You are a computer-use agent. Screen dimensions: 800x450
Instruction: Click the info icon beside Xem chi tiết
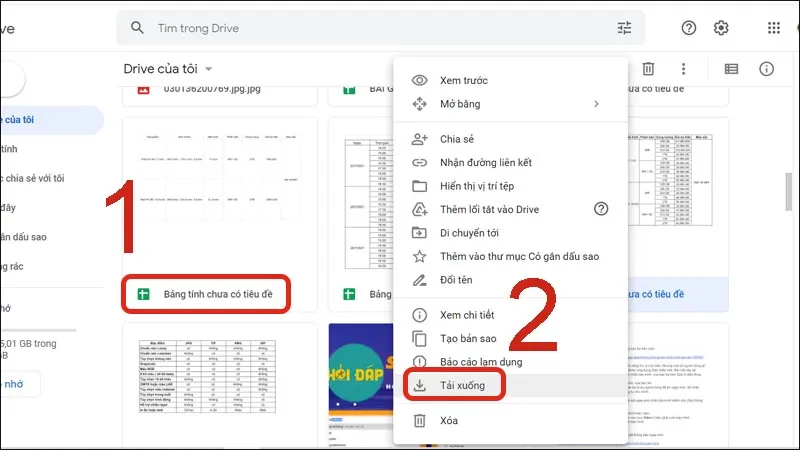[x=419, y=315]
